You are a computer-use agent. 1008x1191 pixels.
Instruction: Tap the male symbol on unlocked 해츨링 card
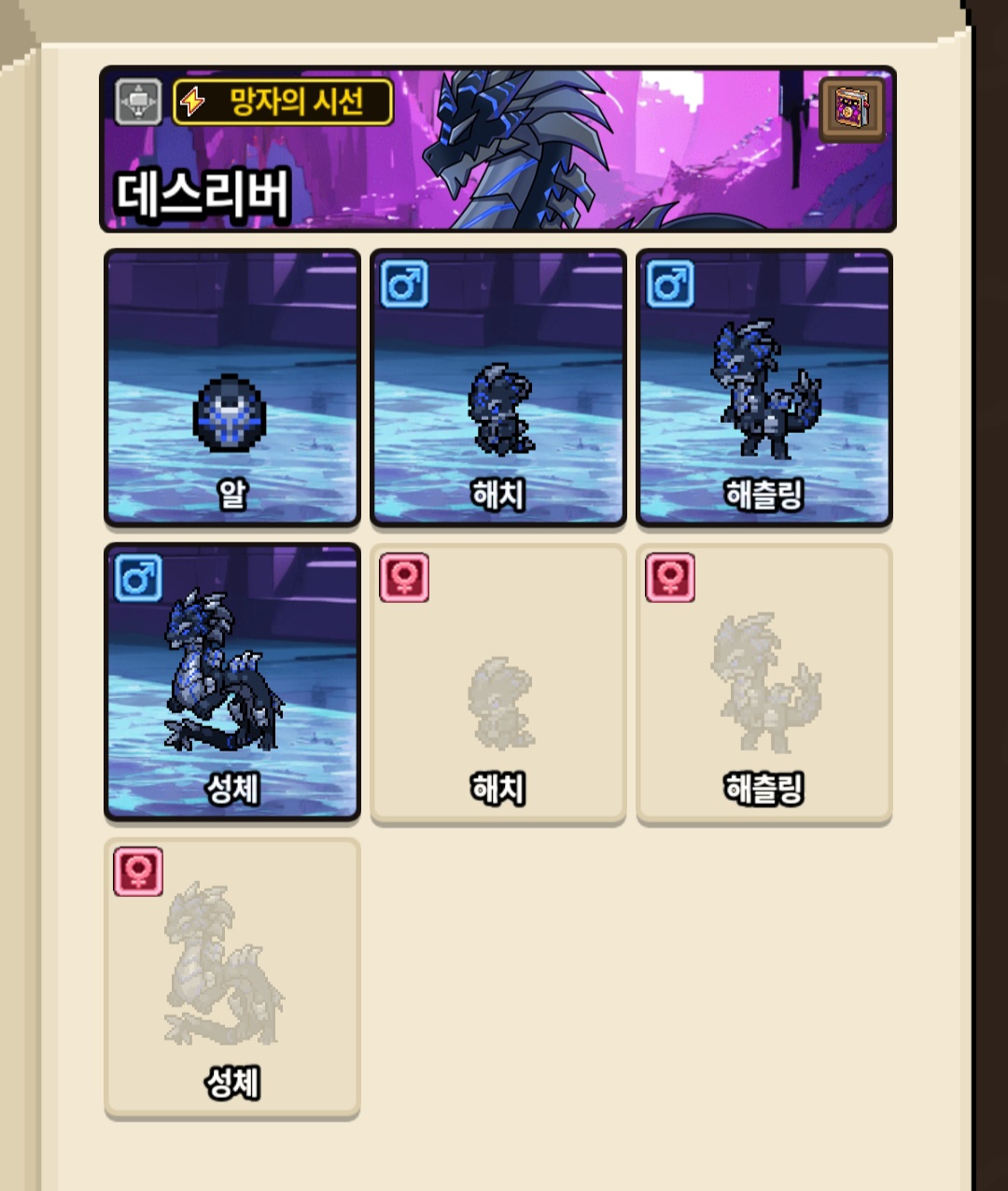670,284
